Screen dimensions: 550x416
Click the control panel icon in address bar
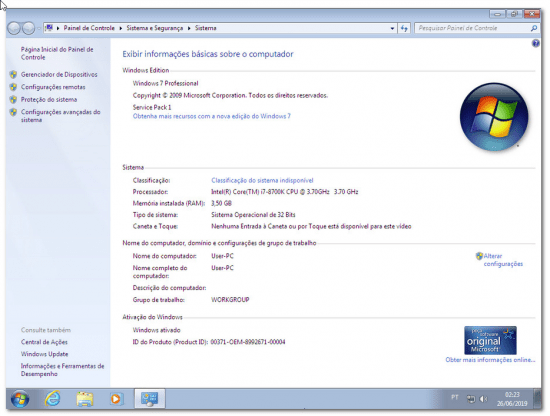point(49,28)
